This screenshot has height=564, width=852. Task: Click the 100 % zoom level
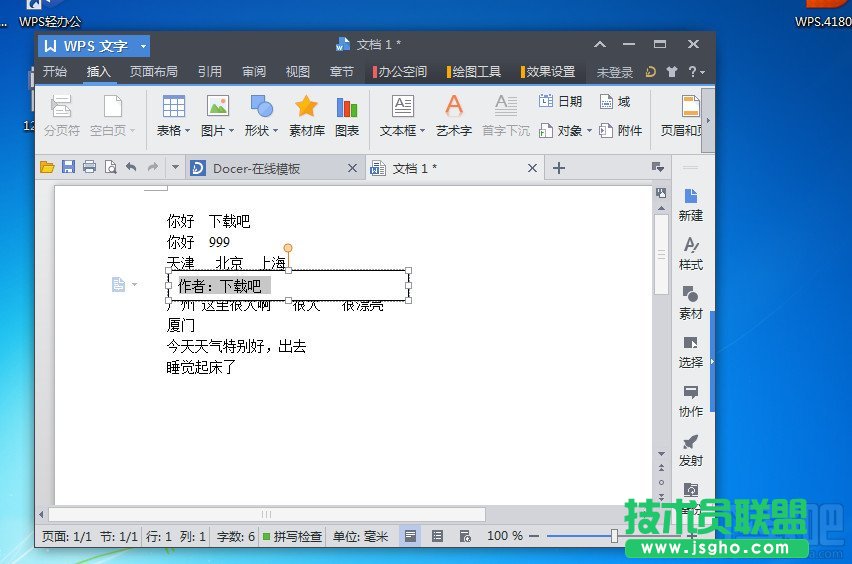(505, 536)
